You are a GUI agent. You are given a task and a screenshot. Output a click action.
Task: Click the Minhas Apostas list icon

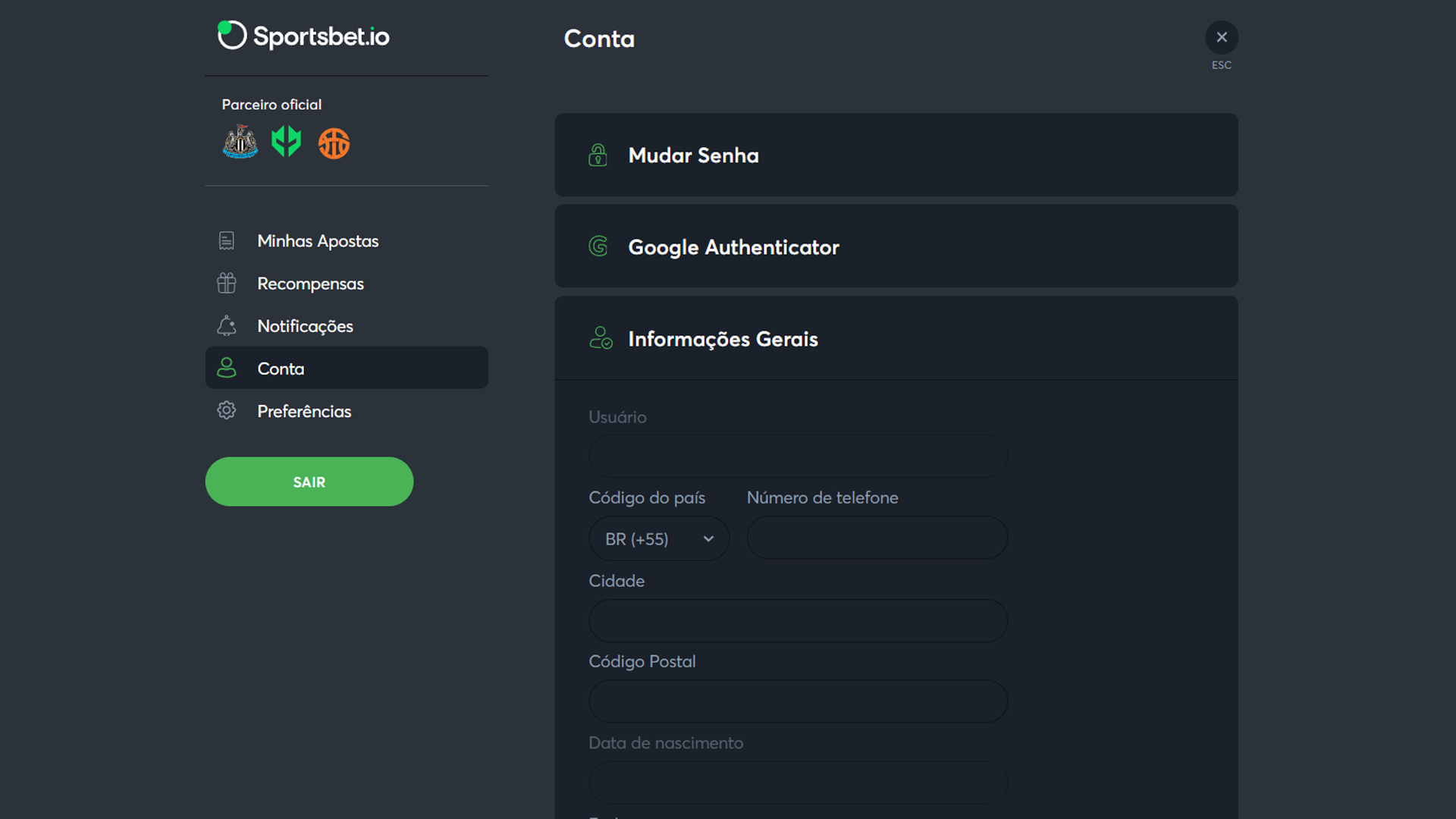(226, 240)
